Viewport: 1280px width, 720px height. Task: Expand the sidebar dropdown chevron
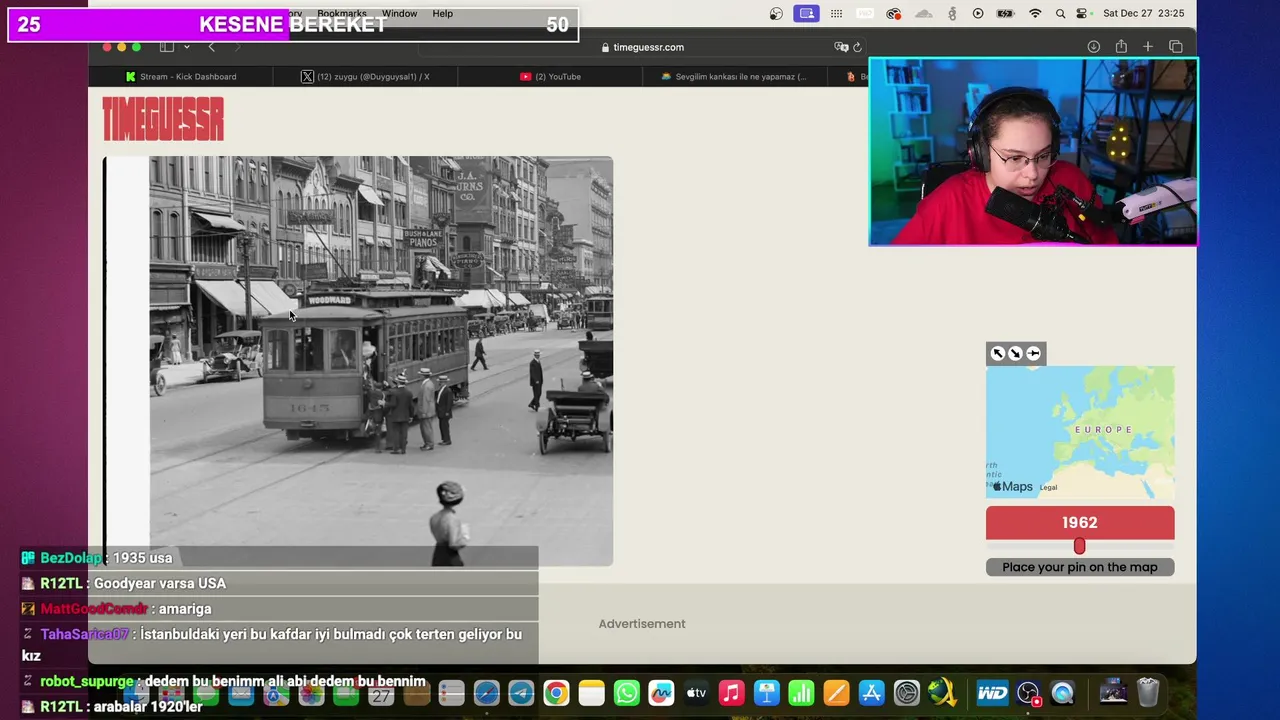coord(186,47)
